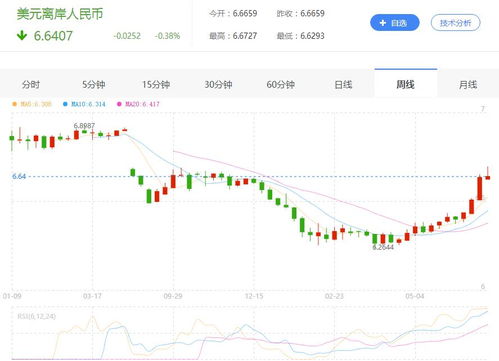Image resolution: width=499 pixels, height=361 pixels.
Task: Click the 6.8987 high label on chart
Action: pos(84,126)
